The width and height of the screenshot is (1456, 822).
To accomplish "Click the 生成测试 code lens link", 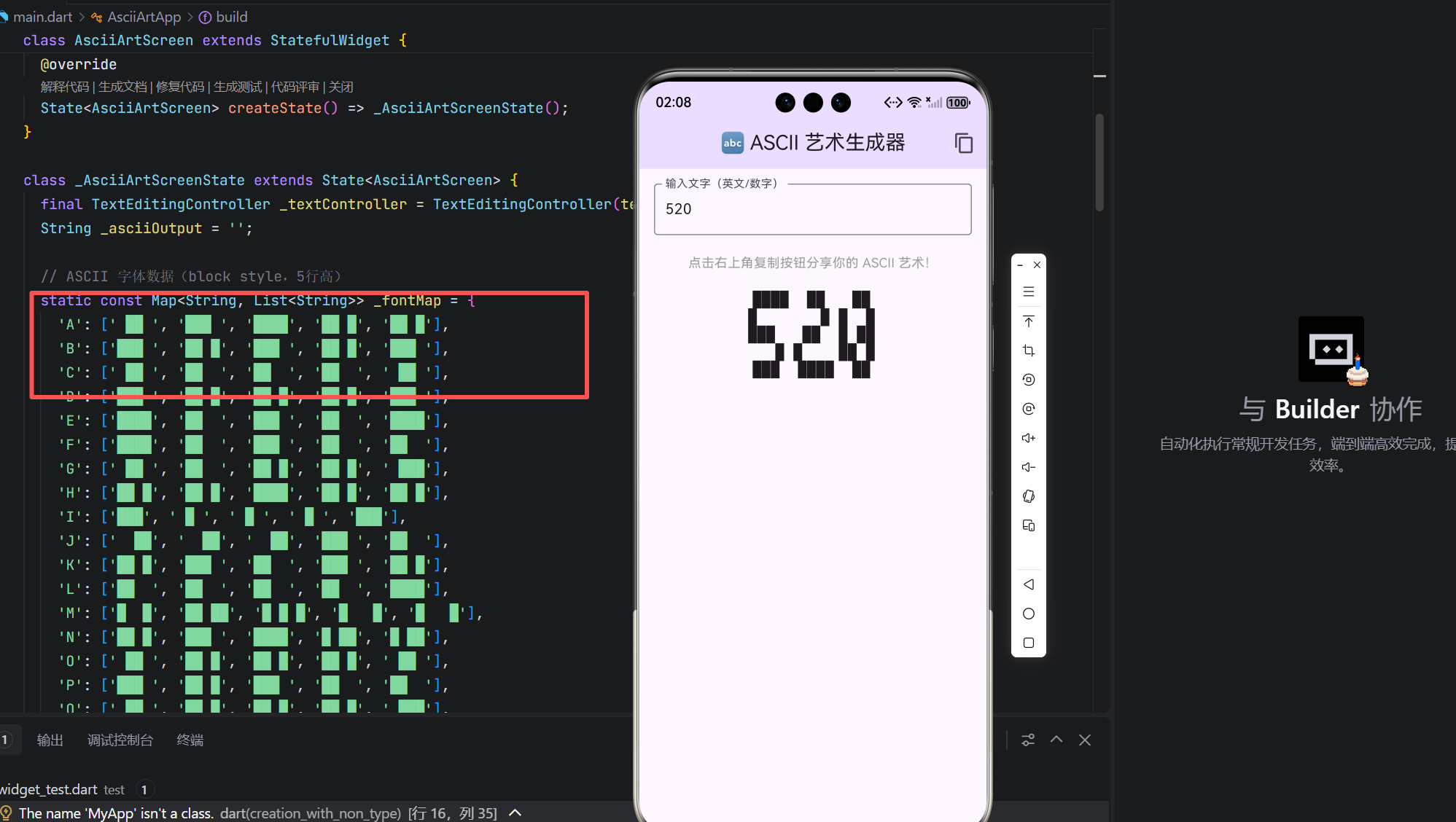I will pyautogui.click(x=238, y=87).
